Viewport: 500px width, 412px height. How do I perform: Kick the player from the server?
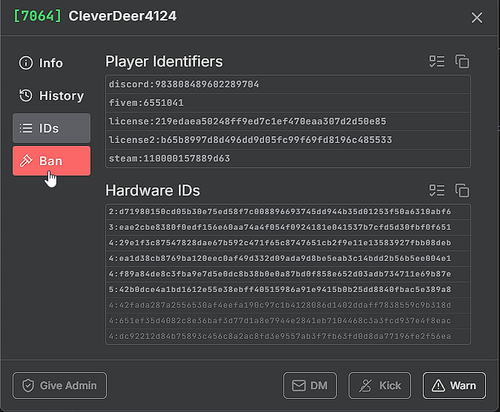380,386
